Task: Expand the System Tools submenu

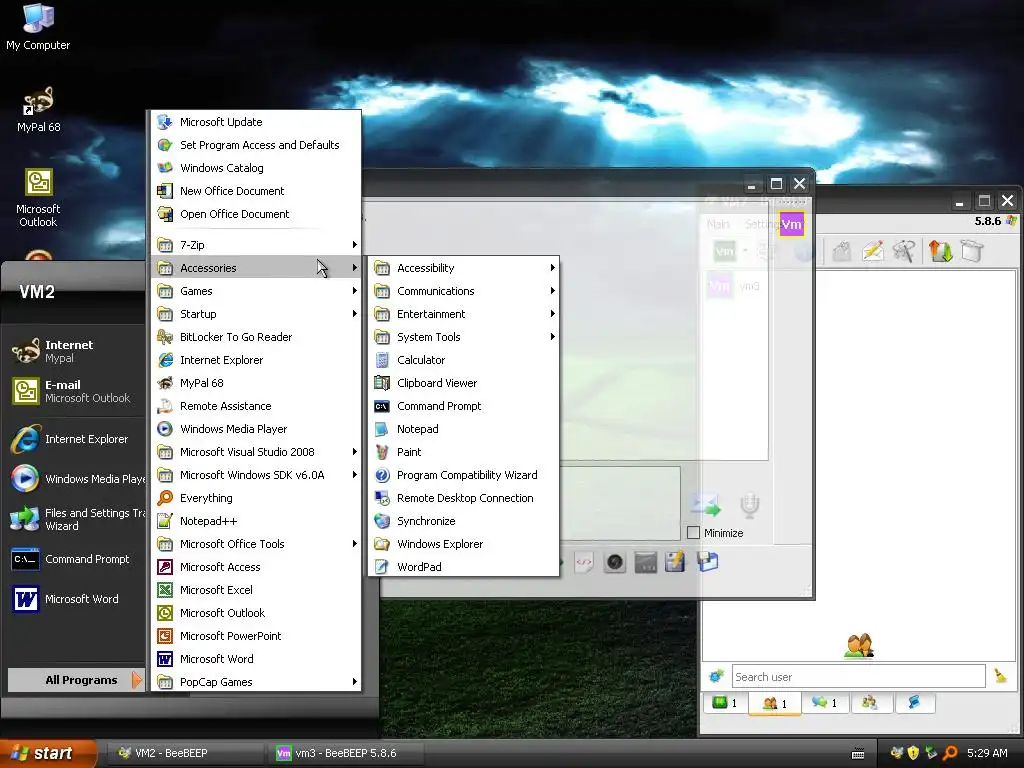Action: click(x=464, y=336)
